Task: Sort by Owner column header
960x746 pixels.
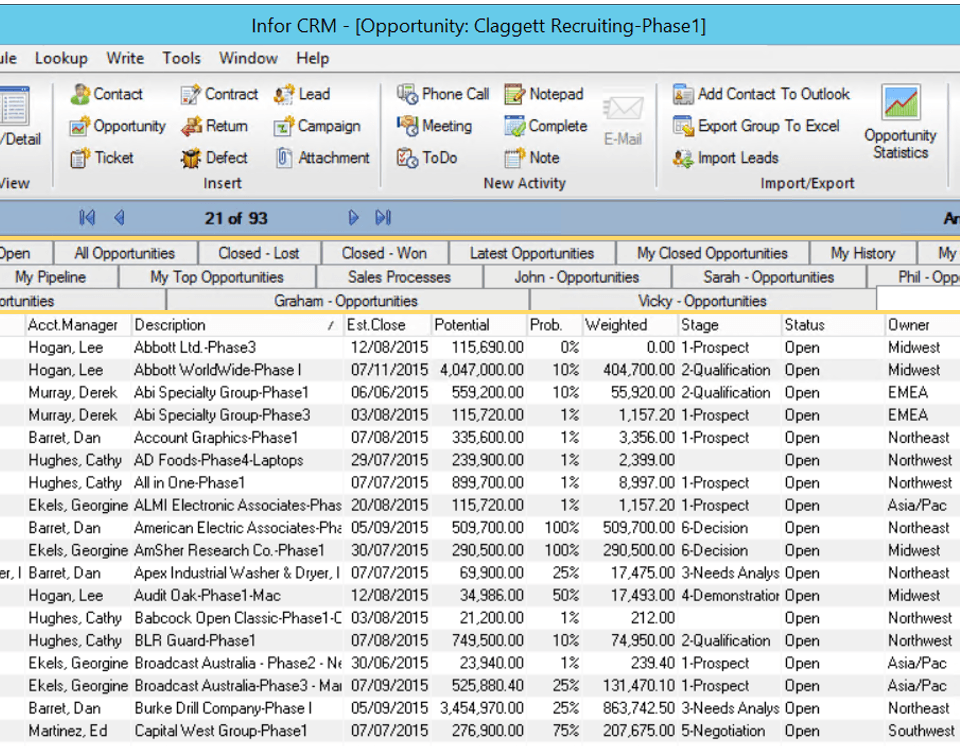Action: (x=922, y=325)
